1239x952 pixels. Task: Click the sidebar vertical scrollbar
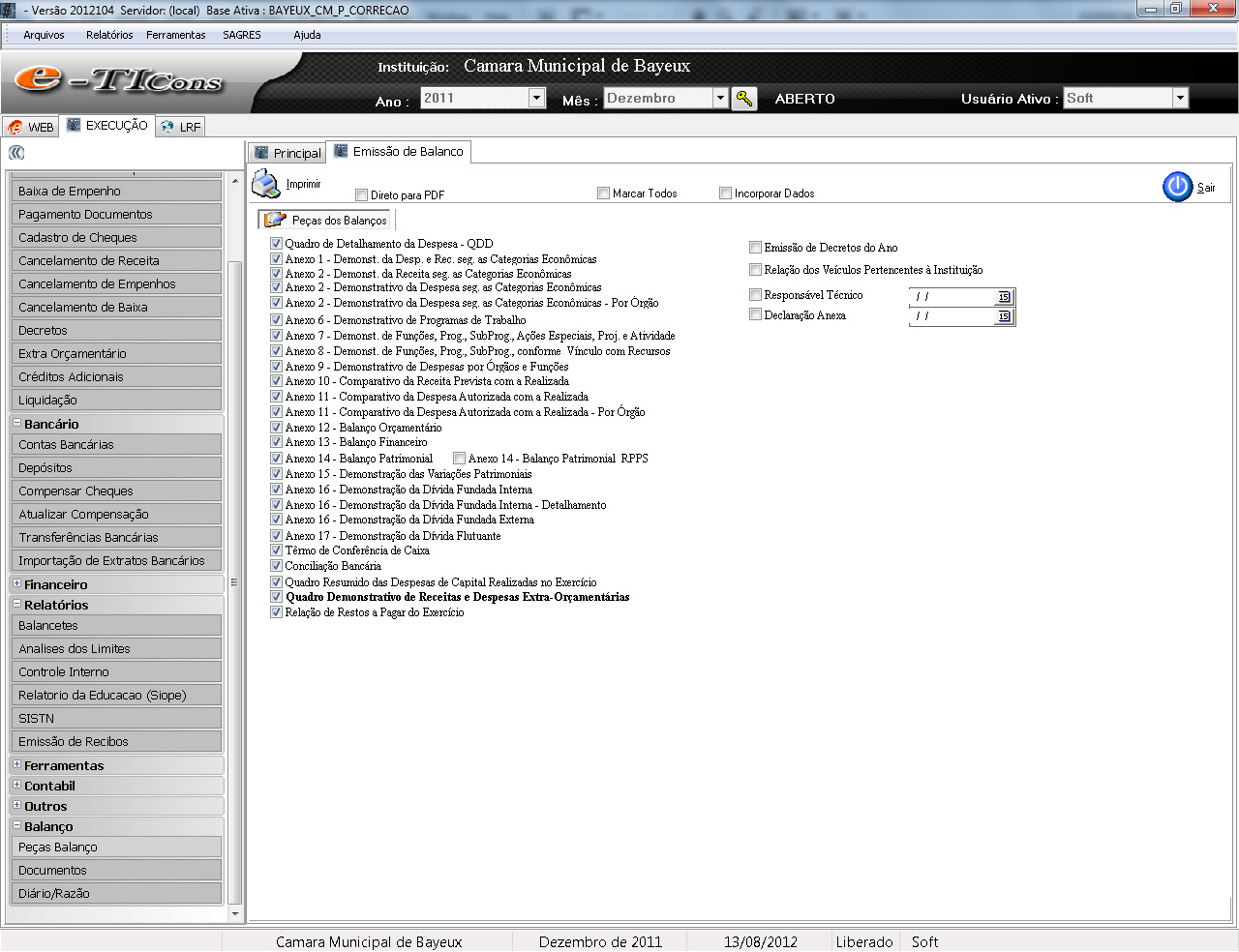pos(234,580)
